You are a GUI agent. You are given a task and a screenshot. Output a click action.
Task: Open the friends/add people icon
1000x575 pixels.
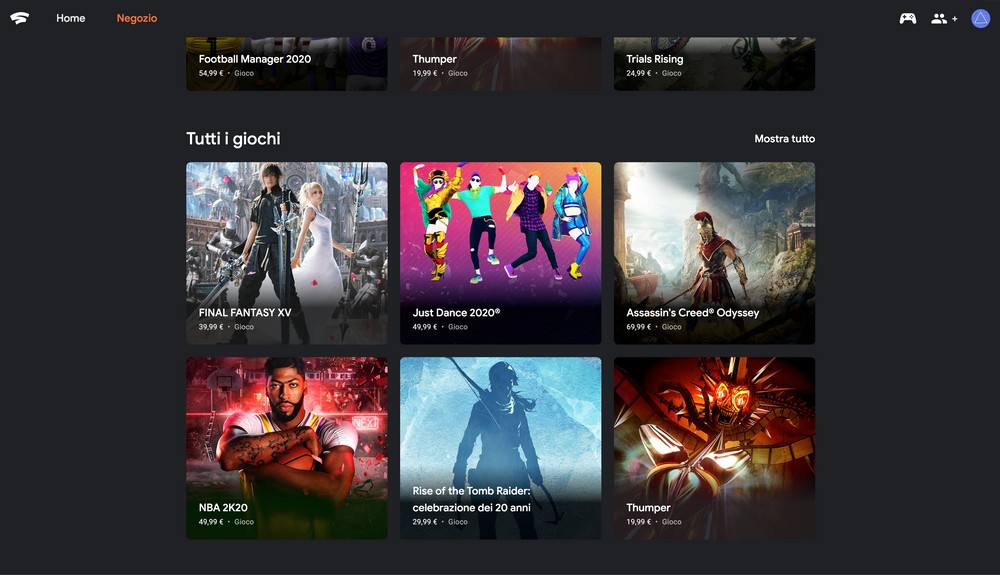(x=944, y=18)
